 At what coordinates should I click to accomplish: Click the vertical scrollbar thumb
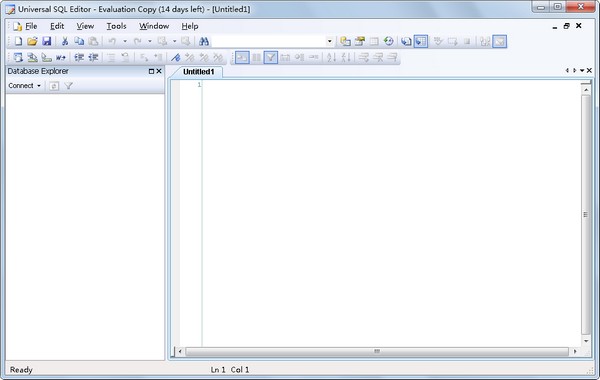[x=586, y=215]
